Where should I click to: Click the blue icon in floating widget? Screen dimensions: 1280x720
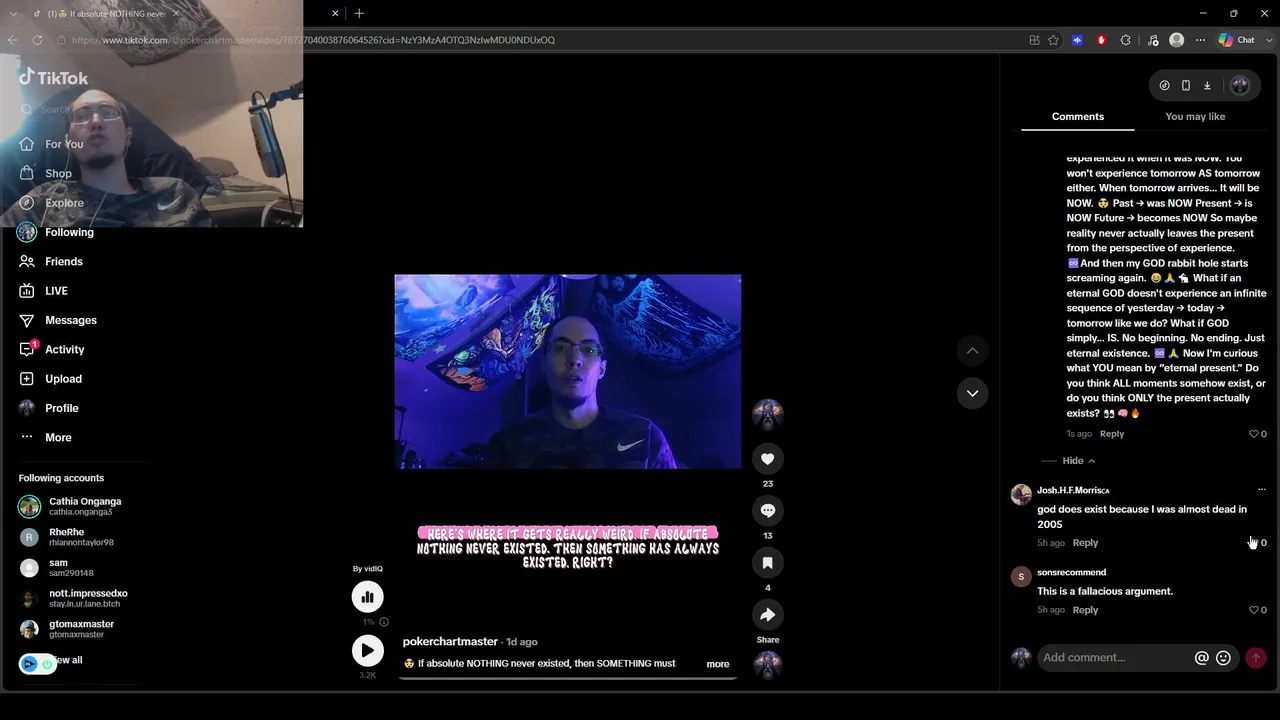(29, 664)
